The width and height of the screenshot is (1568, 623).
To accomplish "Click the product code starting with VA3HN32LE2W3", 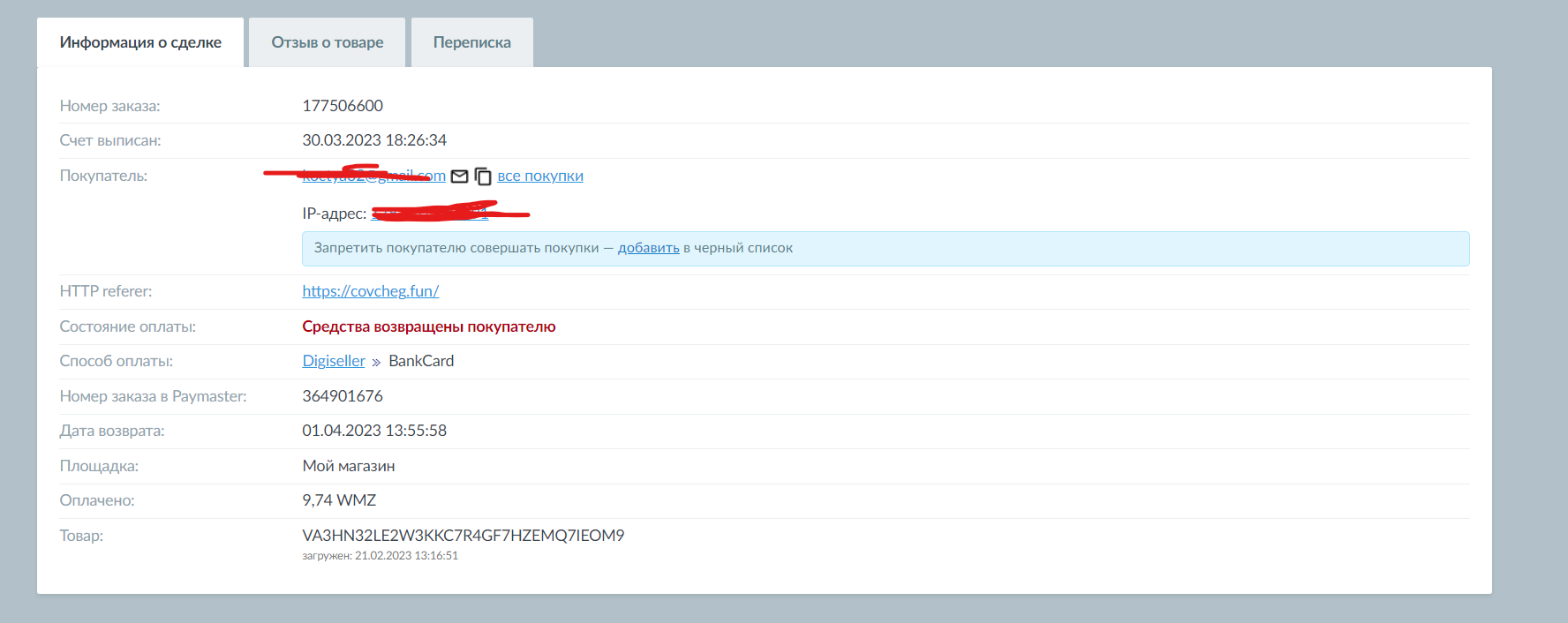I will 463,536.
